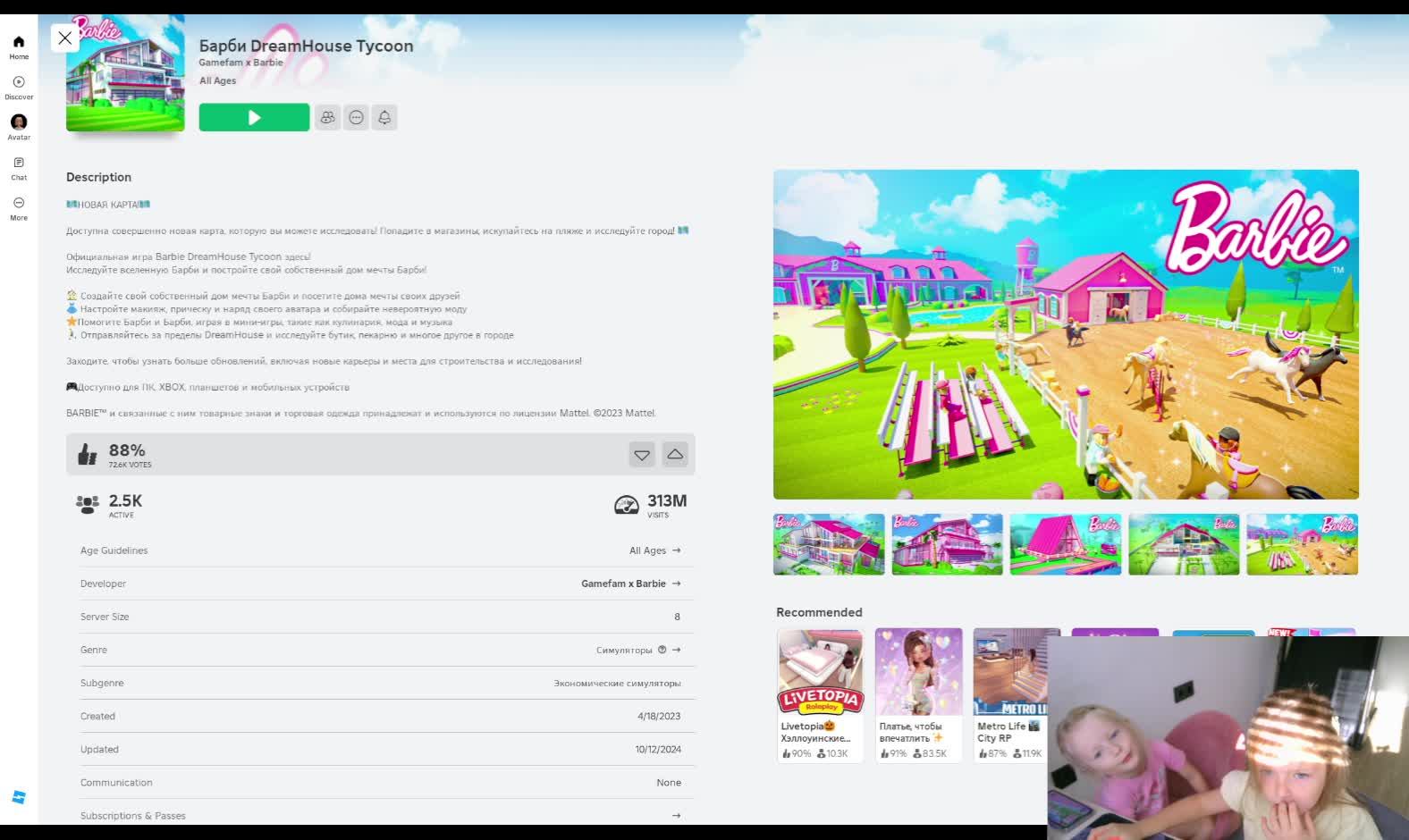Click the game icon image at top
The width and height of the screenshot is (1409, 840).
pyautogui.click(x=125, y=73)
